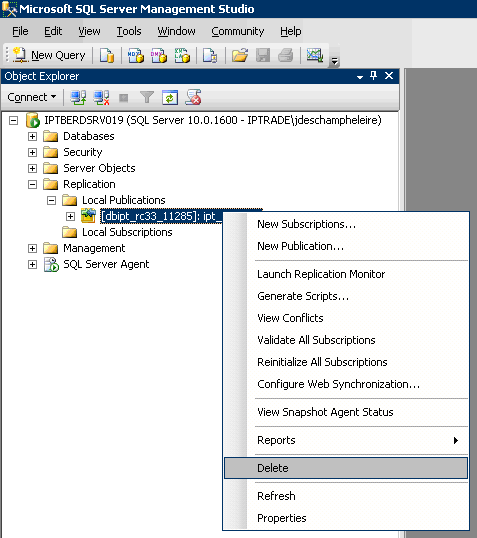Click the Analysis Services MDX Query icon
This screenshot has width=477, height=538.
click(136, 55)
